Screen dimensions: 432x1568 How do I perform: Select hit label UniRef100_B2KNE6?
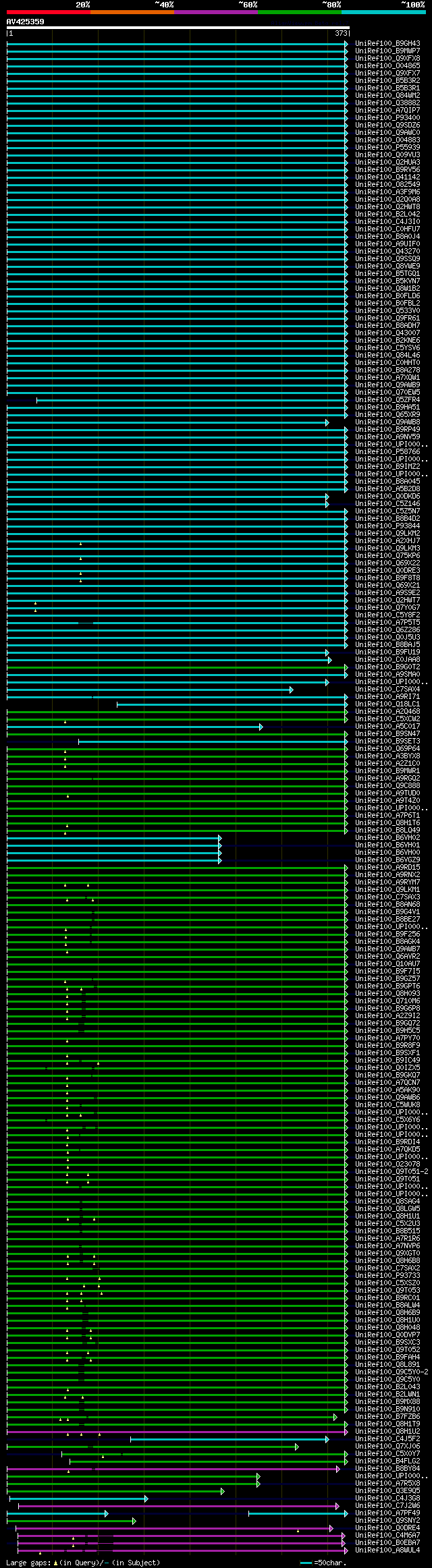click(387, 341)
